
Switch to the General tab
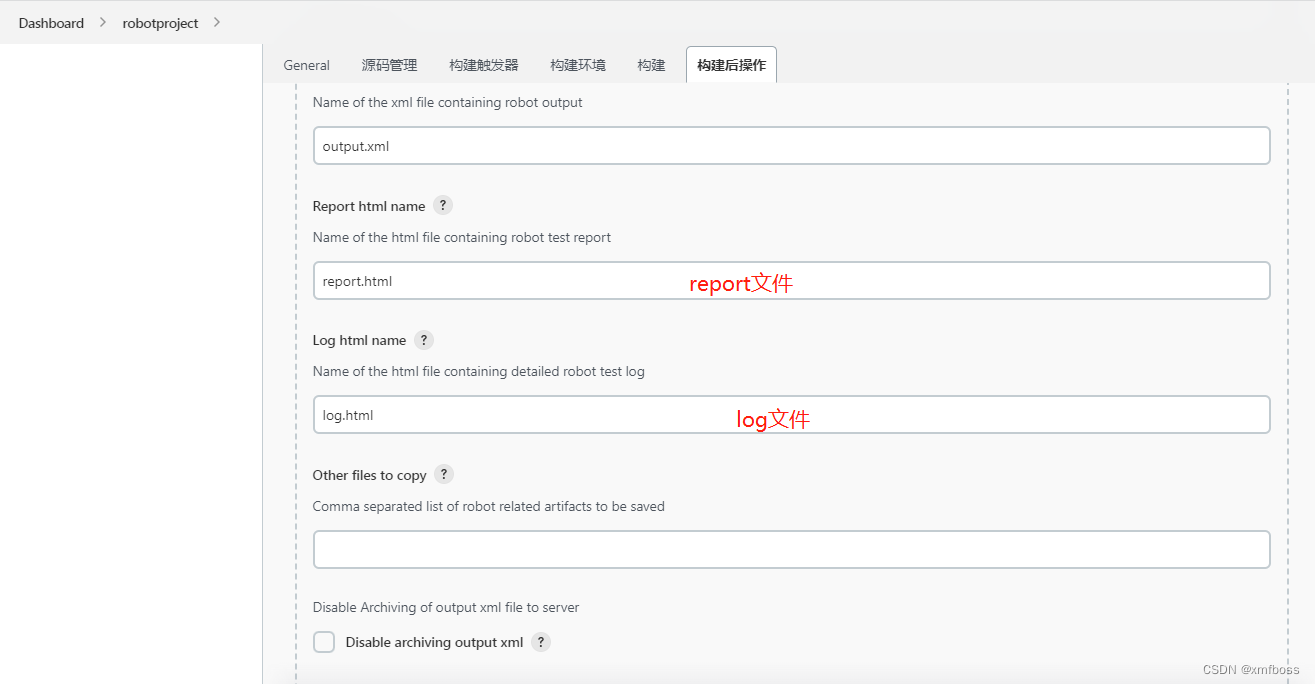coord(306,65)
